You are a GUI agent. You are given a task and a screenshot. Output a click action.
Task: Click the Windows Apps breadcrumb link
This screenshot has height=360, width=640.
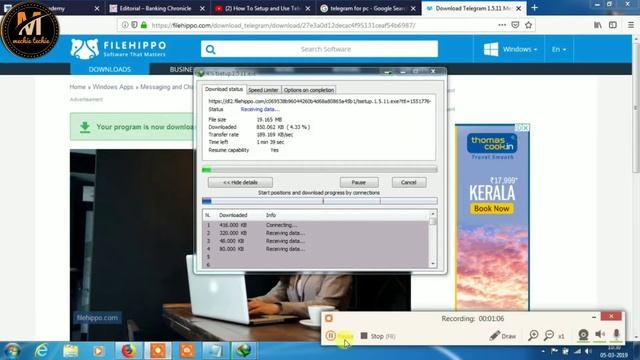(113, 87)
